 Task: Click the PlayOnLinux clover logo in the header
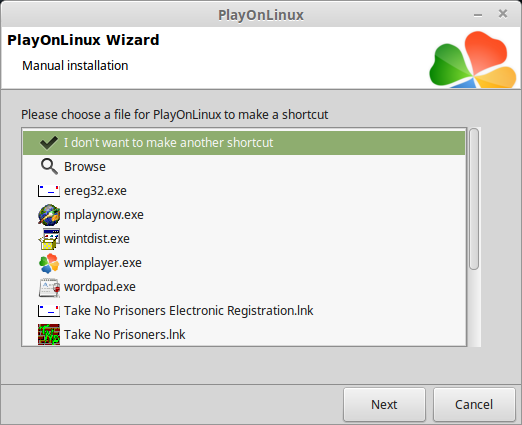(x=473, y=60)
